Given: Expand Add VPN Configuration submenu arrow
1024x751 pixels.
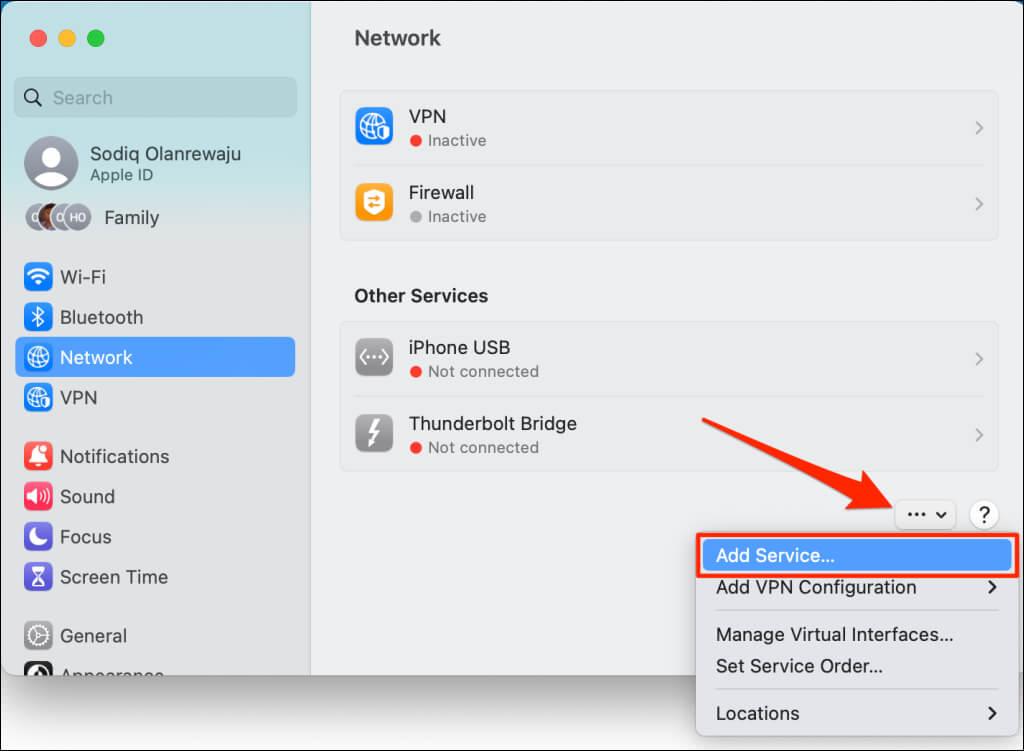Looking at the screenshot, I should pyautogui.click(x=992, y=587).
